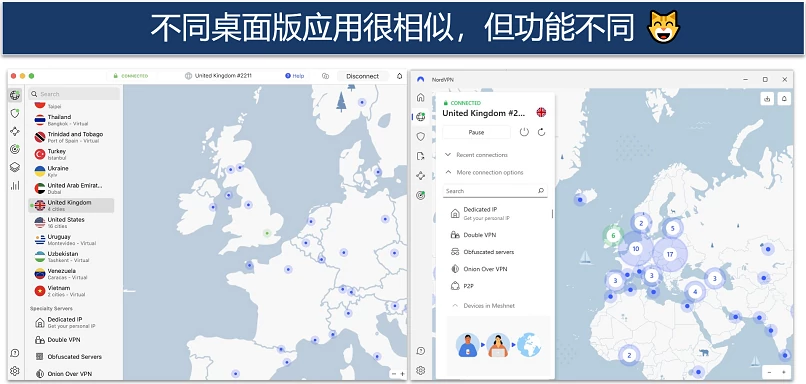The width and height of the screenshot is (806, 384).
Task: Click download icon at top-right of Windows map
Action: pos(767,99)
